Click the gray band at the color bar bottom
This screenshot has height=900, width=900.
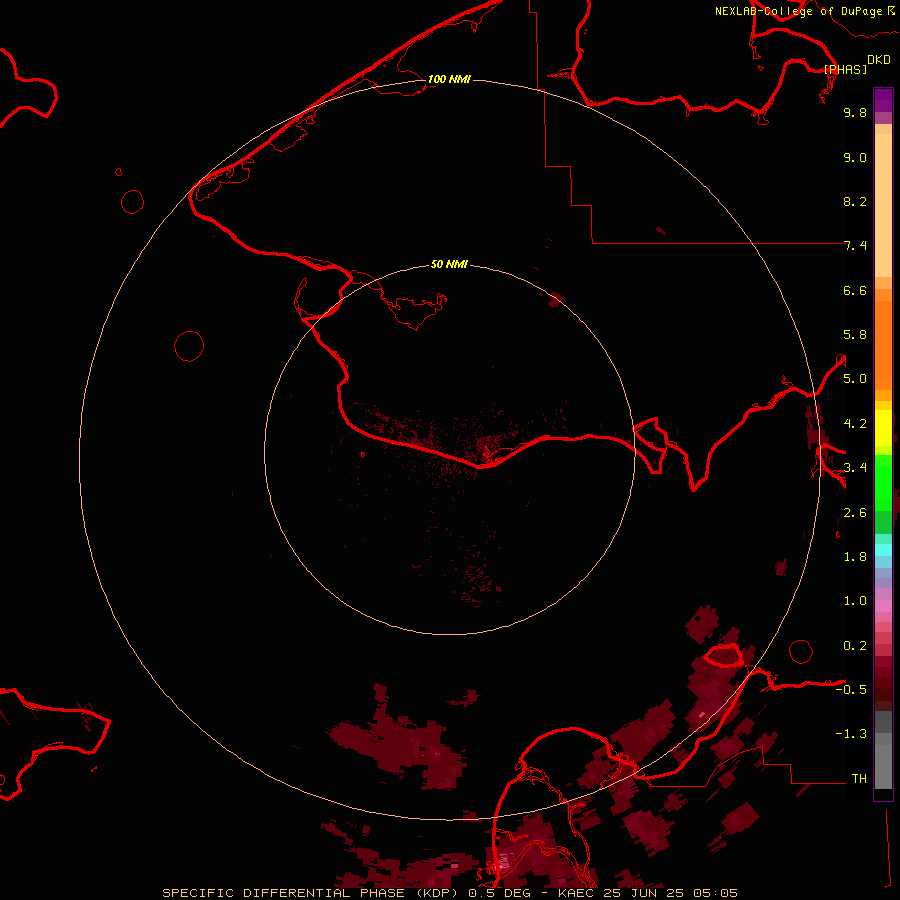coord(883,761)
